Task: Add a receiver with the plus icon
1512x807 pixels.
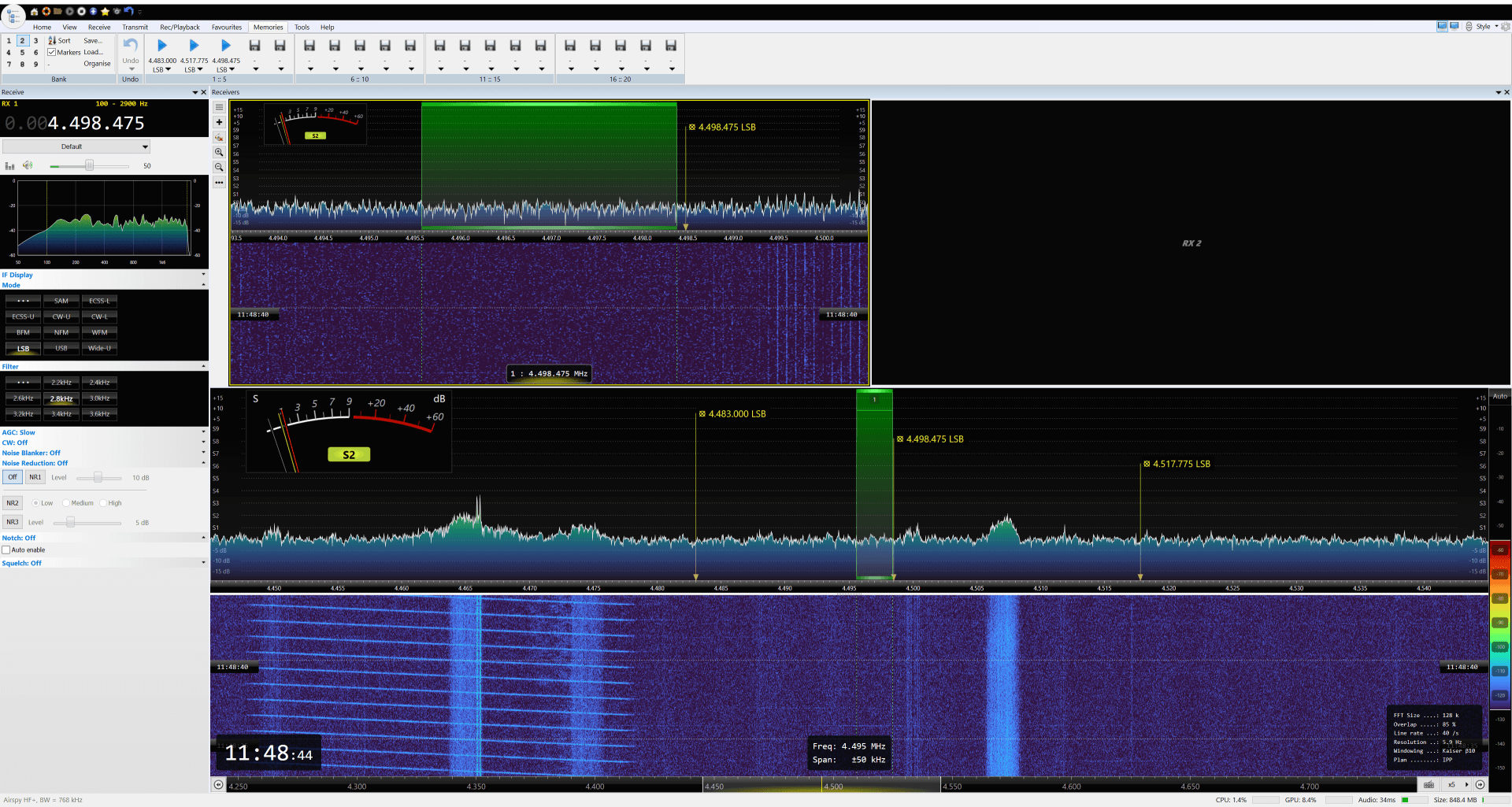Action: pos(219,122)
